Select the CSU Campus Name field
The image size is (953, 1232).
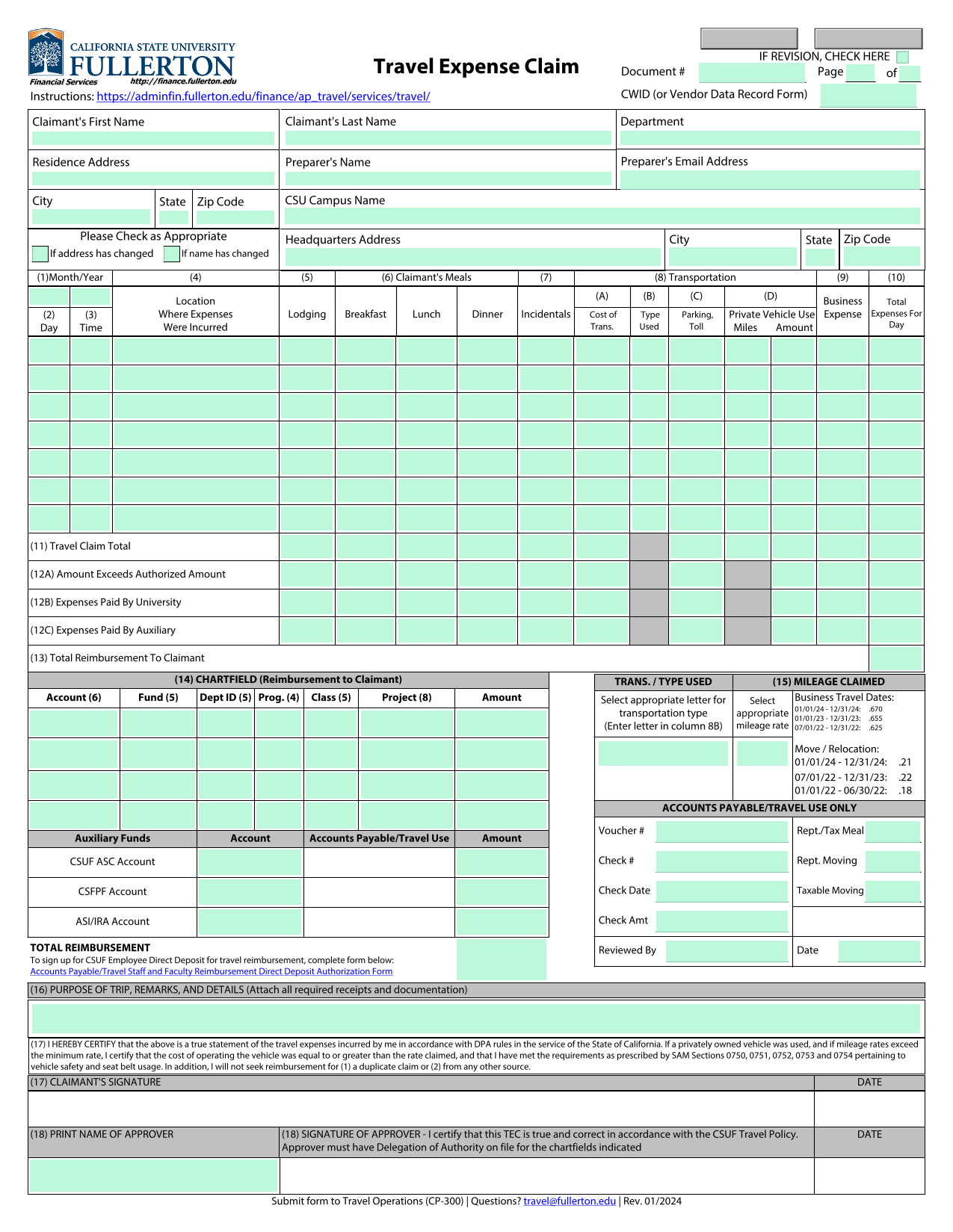pyautogui.click(x=602, y=217)
